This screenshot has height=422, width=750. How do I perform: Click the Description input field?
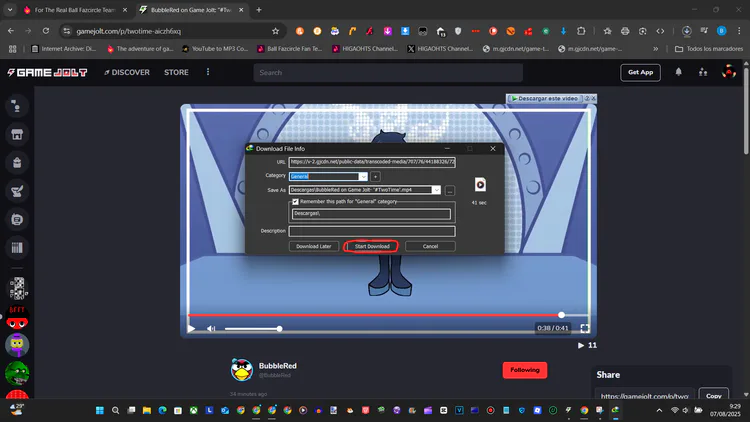tap(372, 231)
